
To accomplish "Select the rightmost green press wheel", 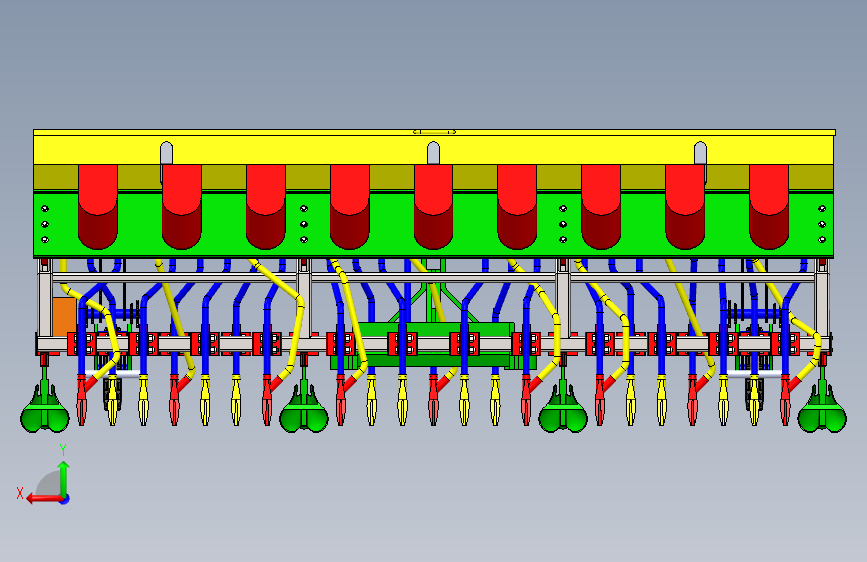I will [822, 408].
